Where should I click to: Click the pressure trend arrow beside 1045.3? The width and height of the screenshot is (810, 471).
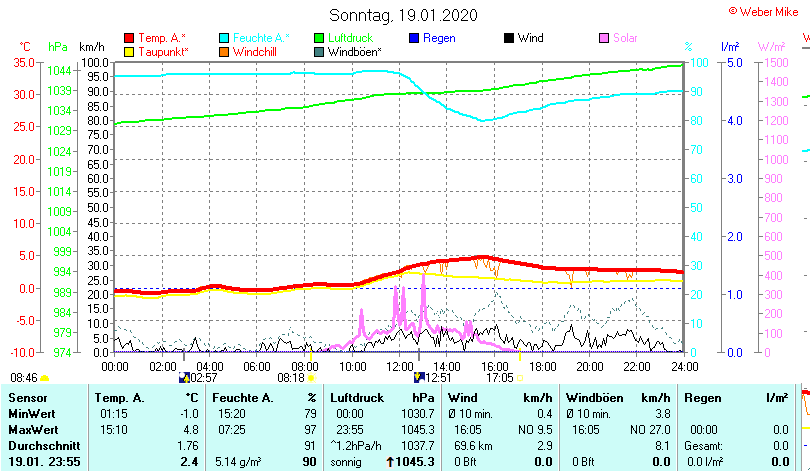(391, 462)
